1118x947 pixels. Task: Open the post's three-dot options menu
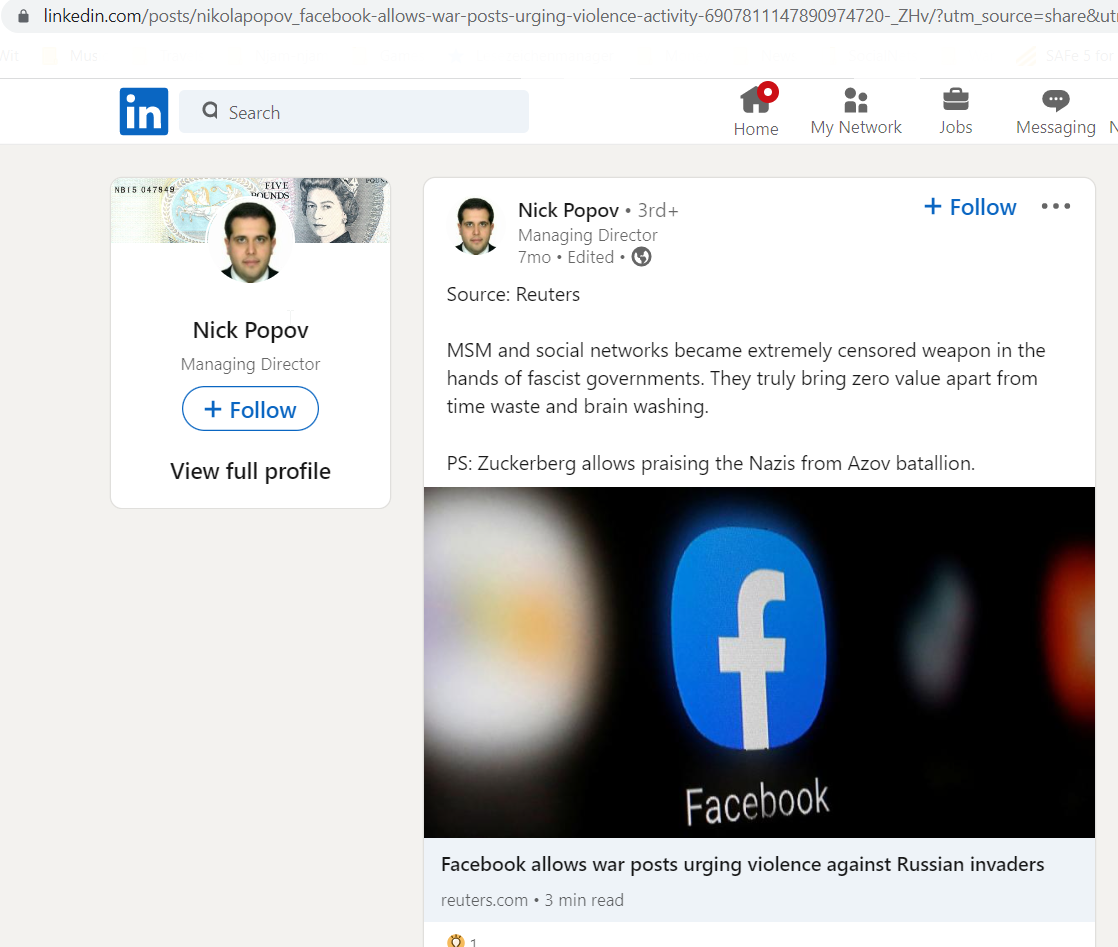pyautogui.click(x=1055, y=206)
